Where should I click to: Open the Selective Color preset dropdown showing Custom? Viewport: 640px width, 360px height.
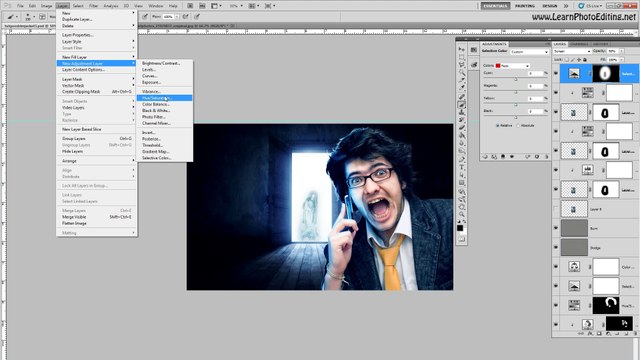pos(529,52)
